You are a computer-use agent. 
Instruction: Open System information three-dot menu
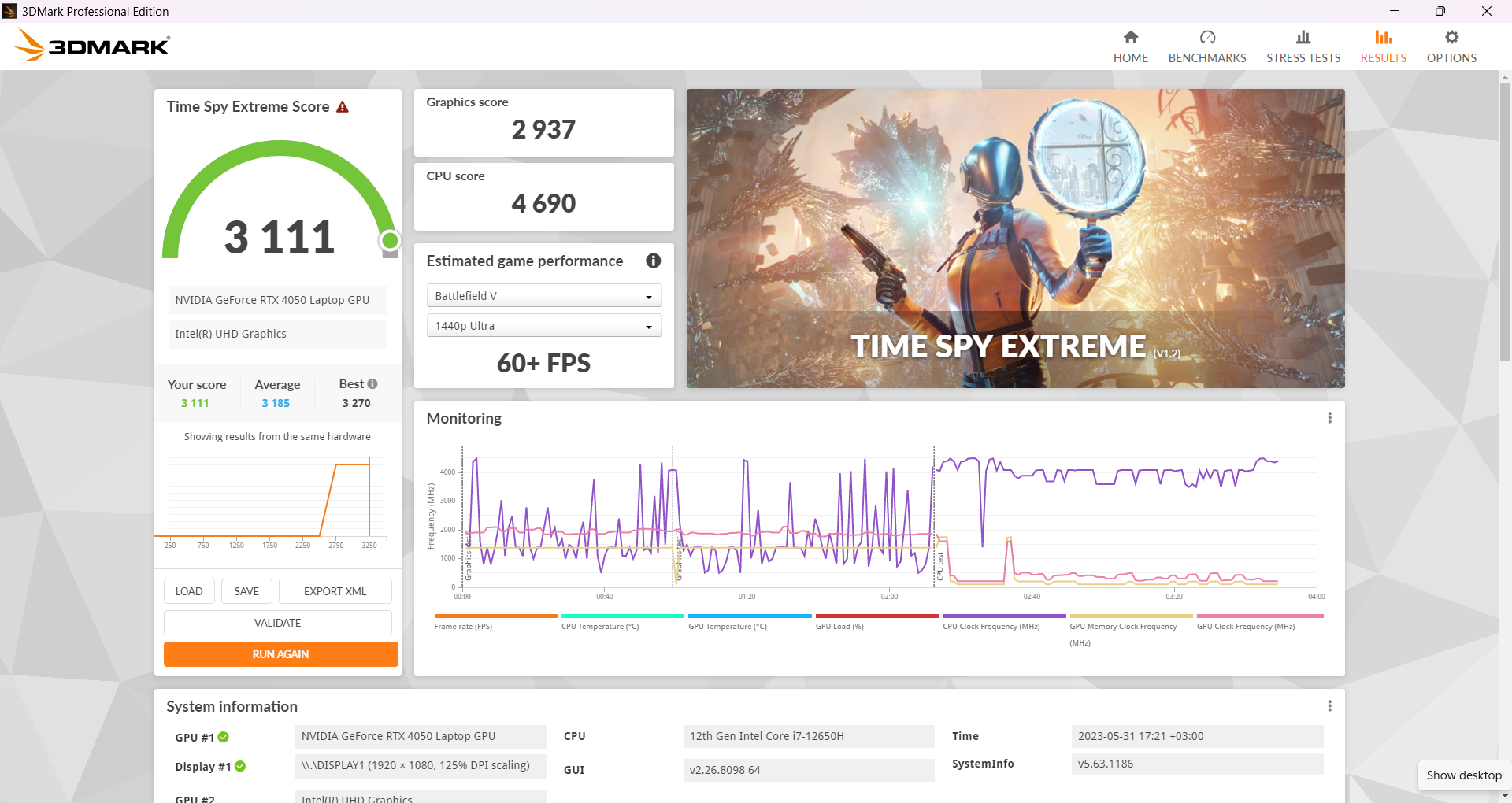tap(1330, 706)
